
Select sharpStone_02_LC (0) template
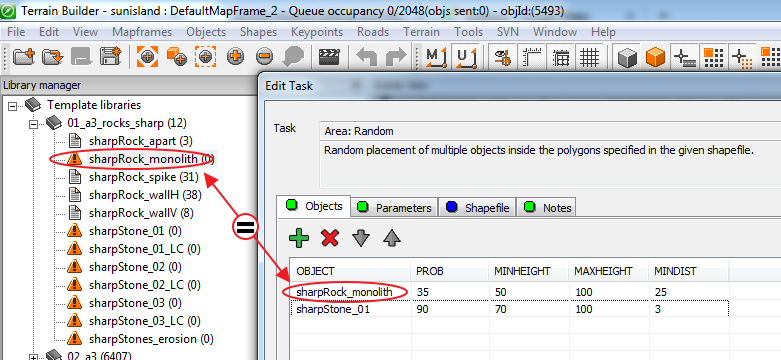coord(144,285)
